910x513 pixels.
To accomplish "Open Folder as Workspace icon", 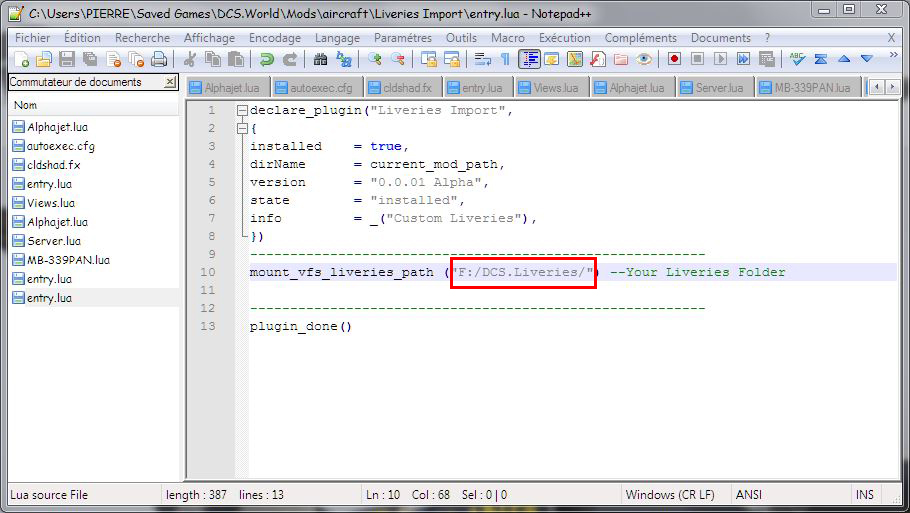I will [x=620, y=59].
